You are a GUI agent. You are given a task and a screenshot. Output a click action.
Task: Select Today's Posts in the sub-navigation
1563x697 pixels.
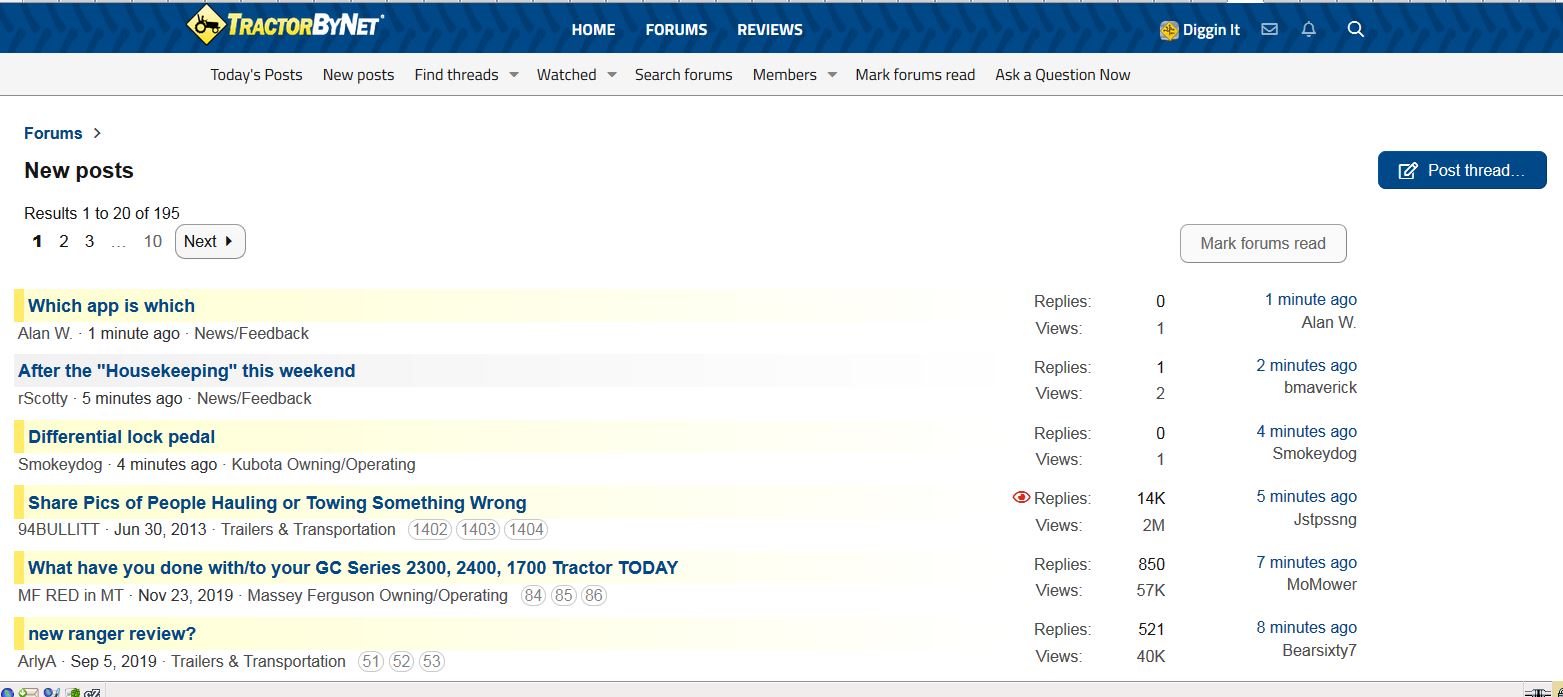click(256, 75)
